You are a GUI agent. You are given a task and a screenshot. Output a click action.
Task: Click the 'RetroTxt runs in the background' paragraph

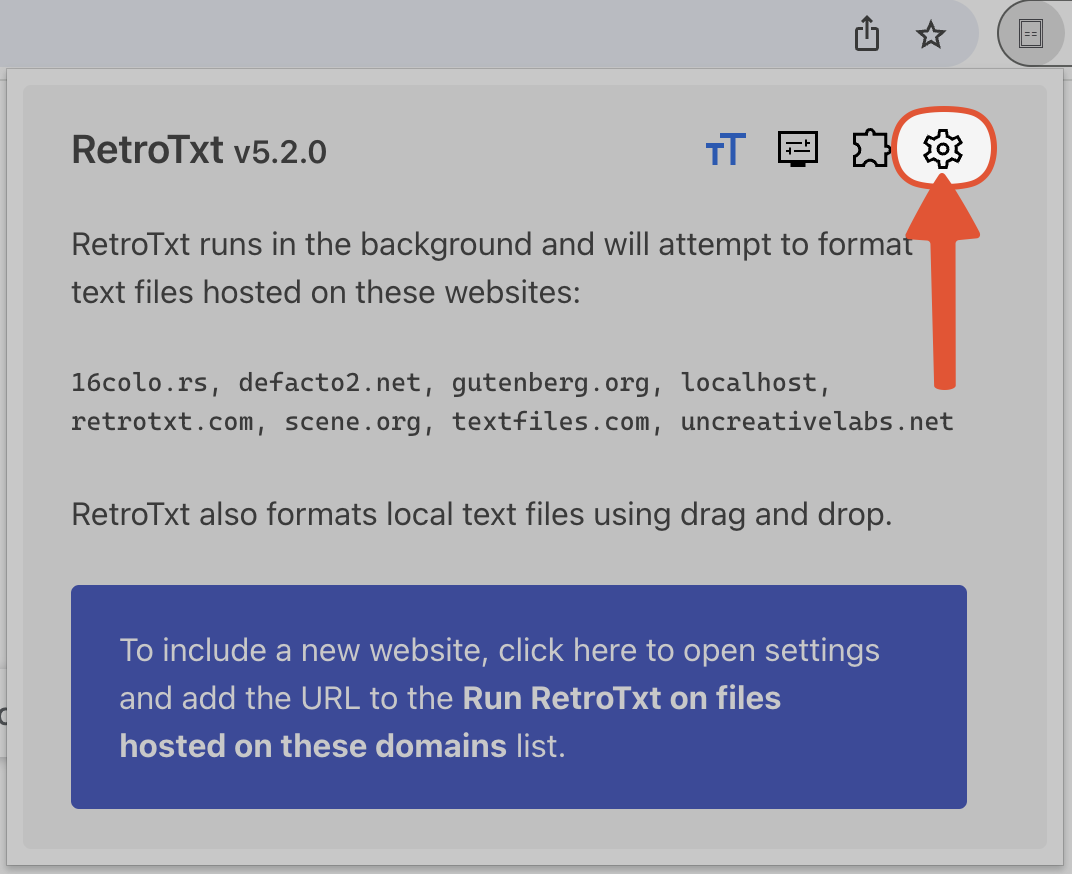tap(492, 268)
